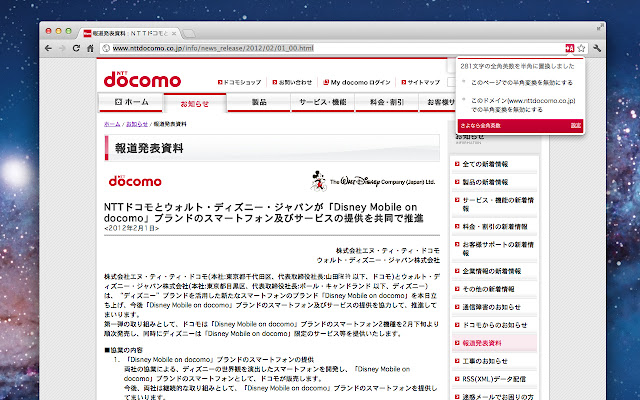Image resolution: width=640 pixels, height=400 pixels.
Task: Click the address bar URL field
Action: (x=333, y=48)
